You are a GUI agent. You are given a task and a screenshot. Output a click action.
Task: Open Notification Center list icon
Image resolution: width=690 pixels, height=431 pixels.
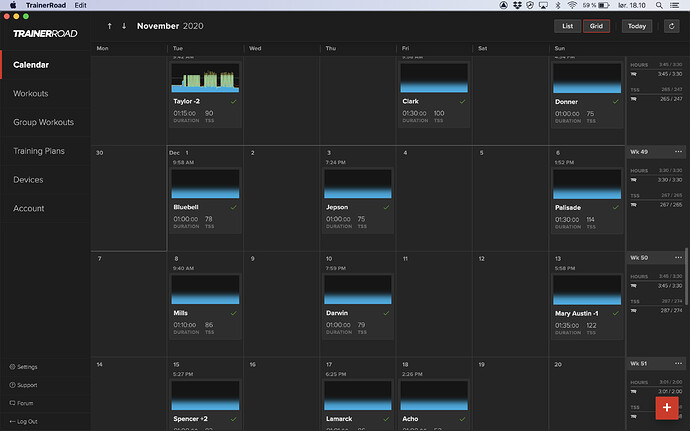pos(674,5)
